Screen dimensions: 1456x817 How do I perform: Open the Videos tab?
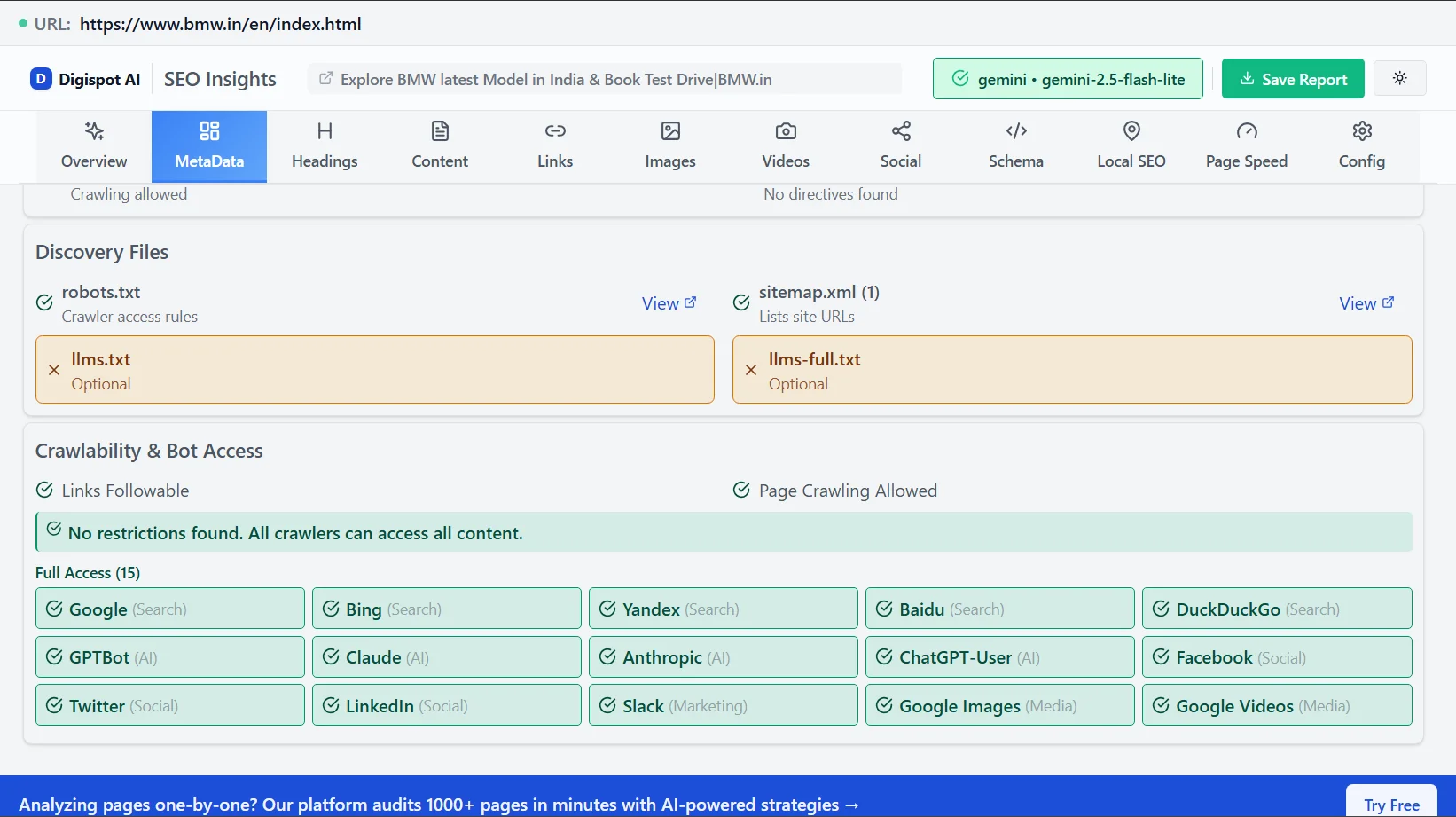pyautogui.click(x=786, y=146)
